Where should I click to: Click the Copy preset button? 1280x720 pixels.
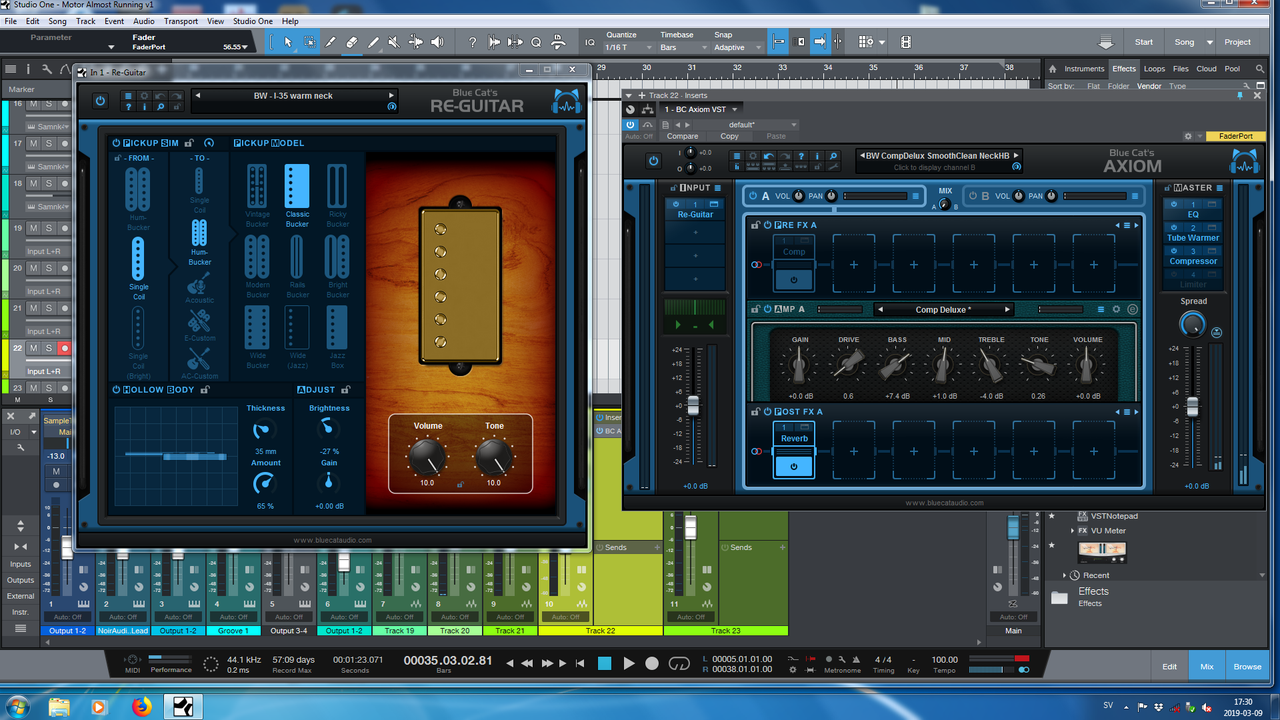click(729, 136)
